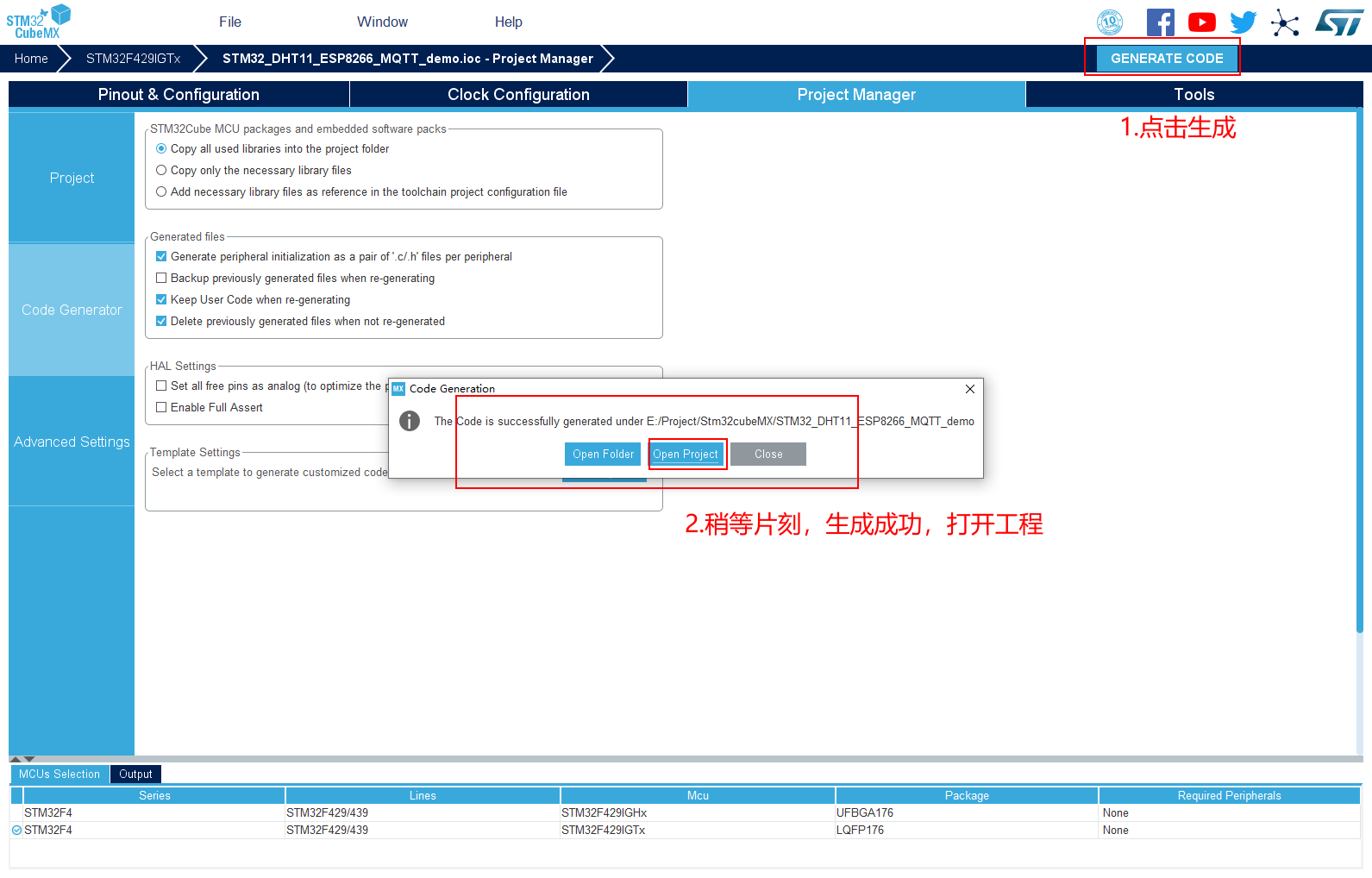Select Copy all used libraries option

click(x=161, y=149)
